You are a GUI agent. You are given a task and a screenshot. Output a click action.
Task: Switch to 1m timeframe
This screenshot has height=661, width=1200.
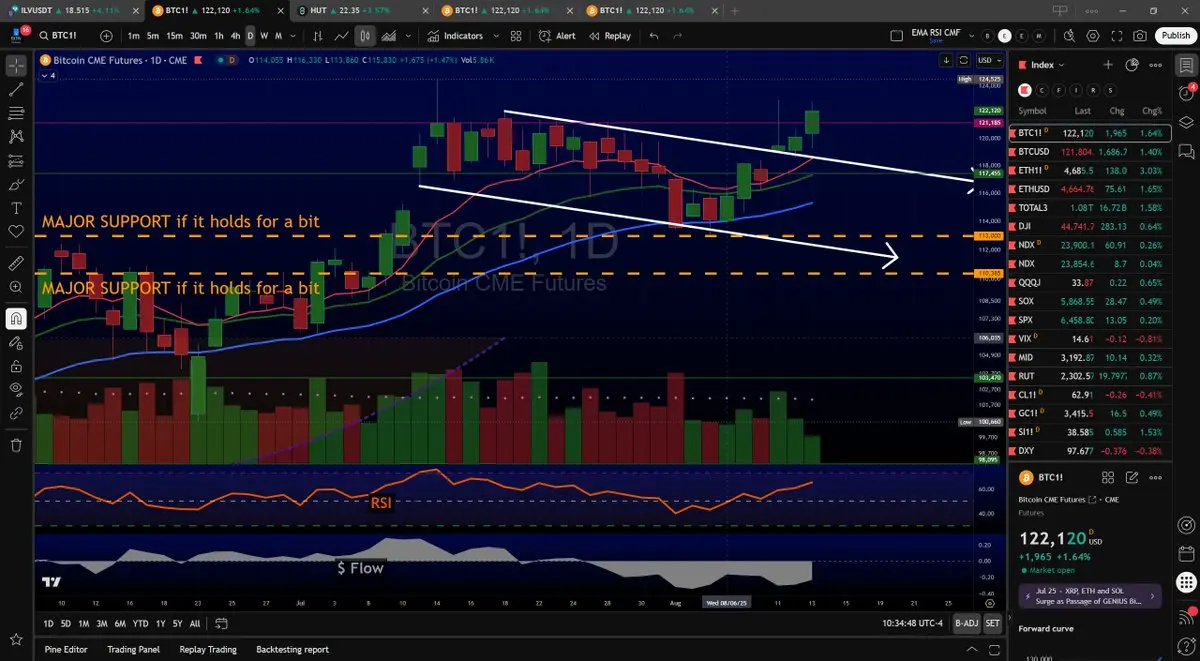click(134, 36)
